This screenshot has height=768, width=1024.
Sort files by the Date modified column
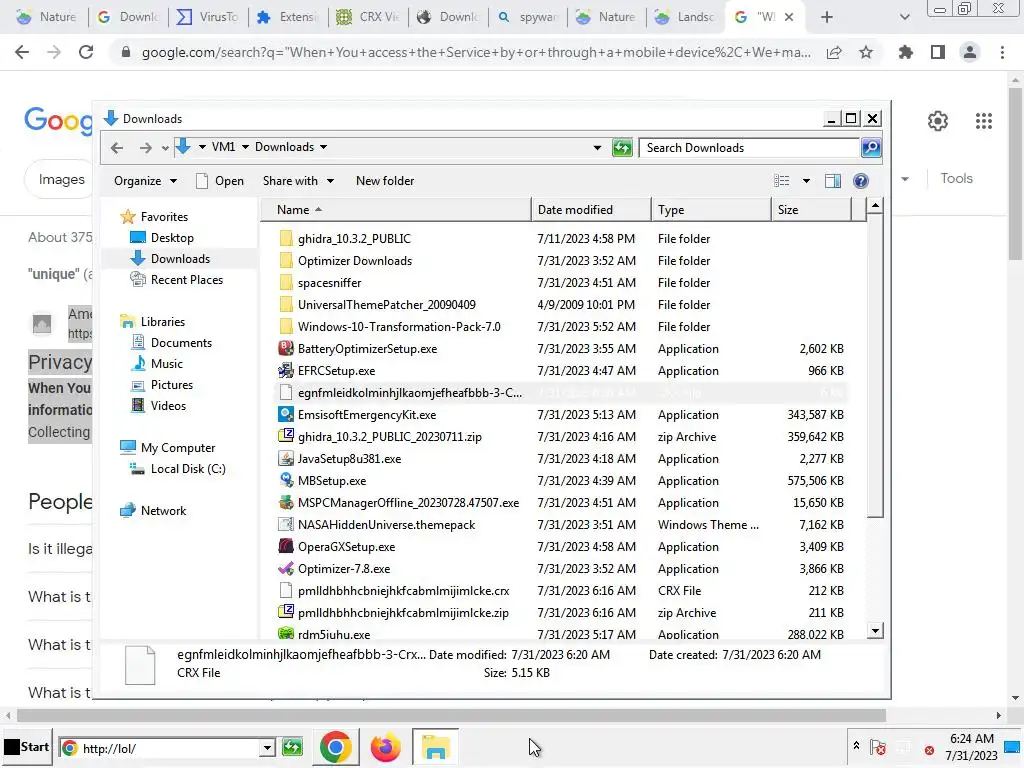(591, 210)
